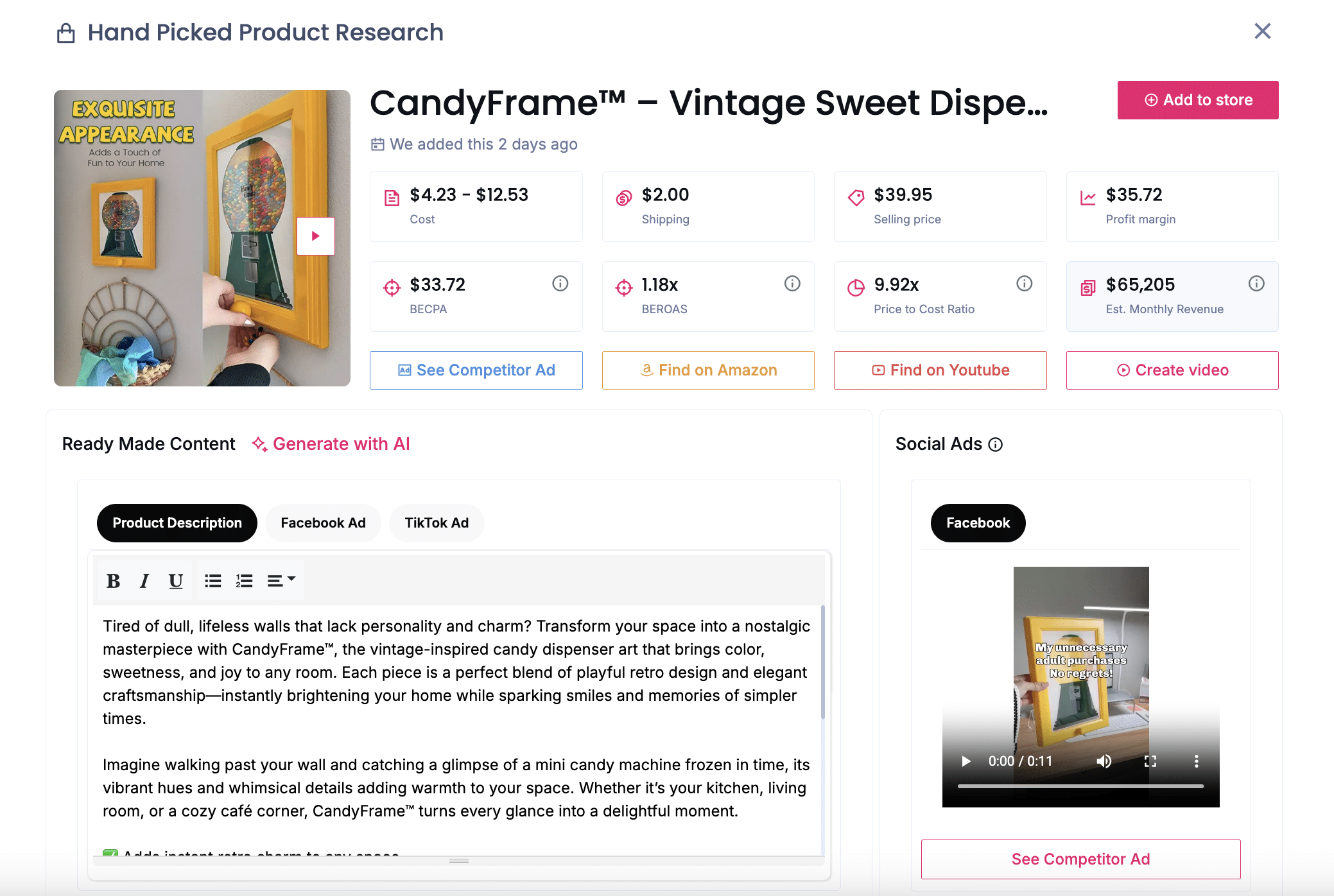Viewport: 1334px width, 896px height.
Task: Click the Social Ads info icon
Action: click(x=996, y=444)
